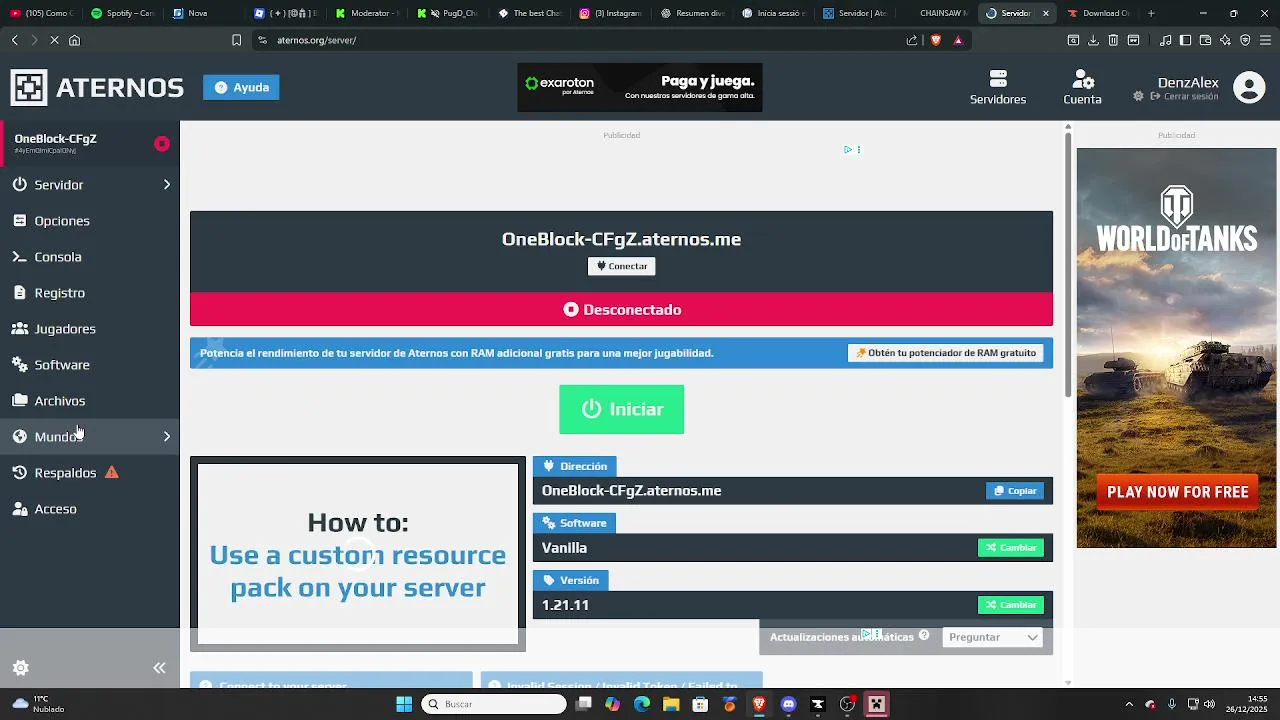
Task: Open the Servidores list
Action: tap(997, 87)
